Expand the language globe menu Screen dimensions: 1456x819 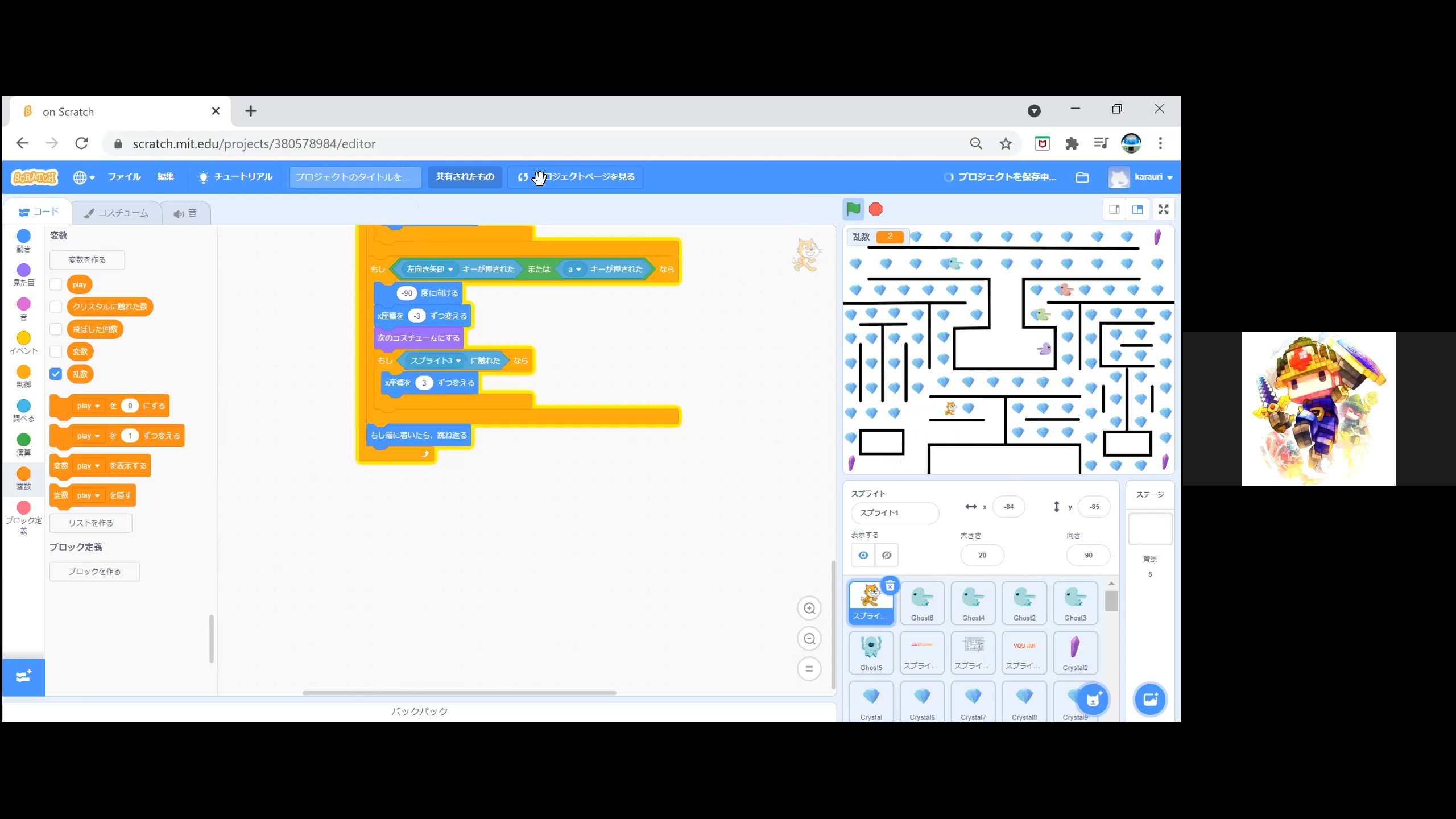(x=84, y=177)
